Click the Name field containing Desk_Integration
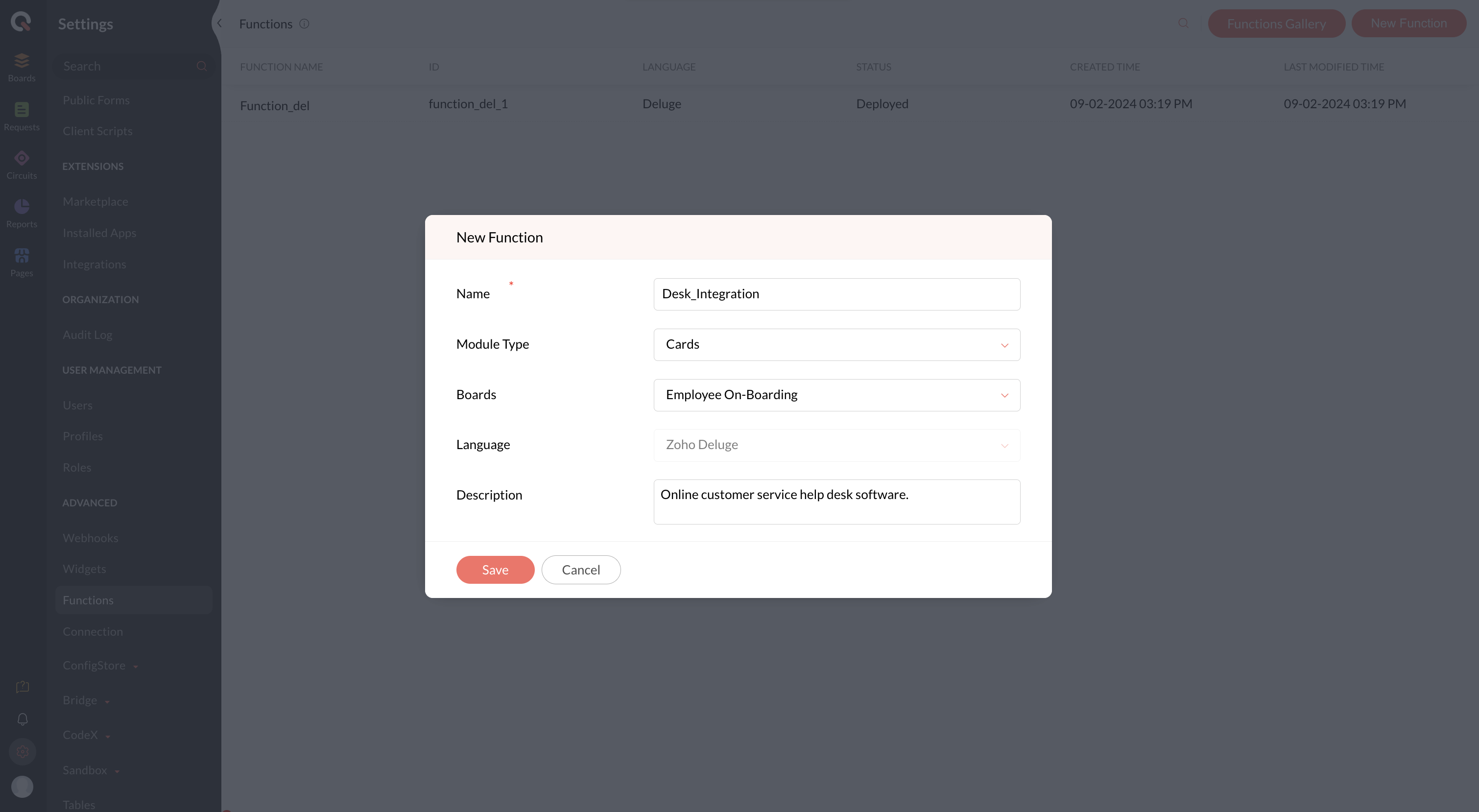The image size is (1479, 812). 836,294
